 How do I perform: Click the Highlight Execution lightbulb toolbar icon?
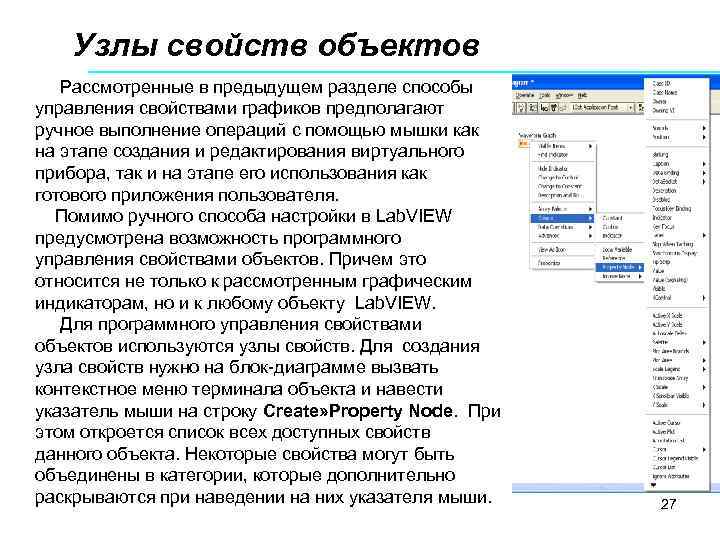(x=522, y=108)
